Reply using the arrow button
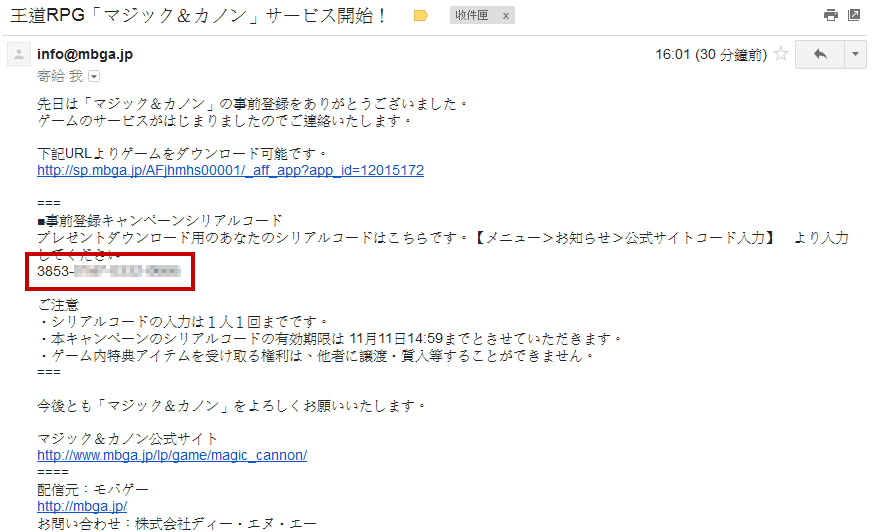880x532 pixels. [x=820, y=54]
